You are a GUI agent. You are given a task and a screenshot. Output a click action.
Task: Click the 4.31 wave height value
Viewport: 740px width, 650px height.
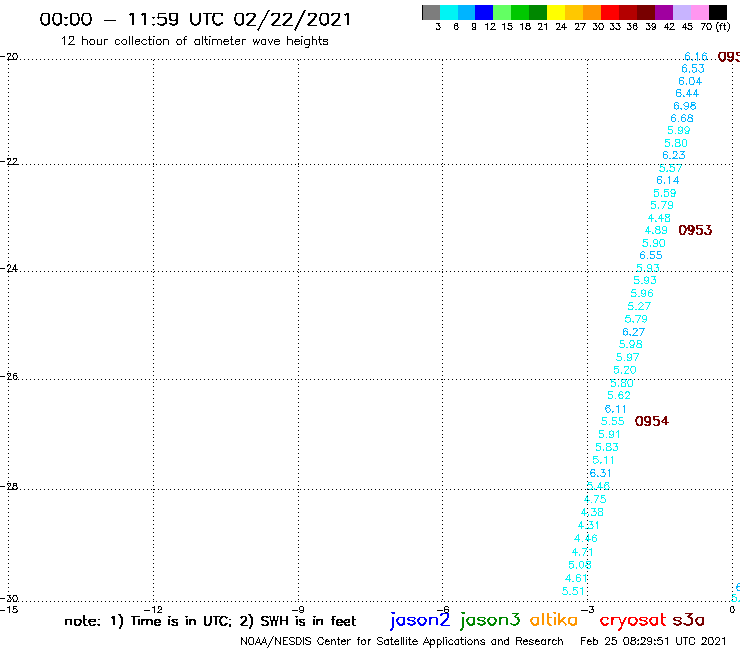tap(589, 525)
